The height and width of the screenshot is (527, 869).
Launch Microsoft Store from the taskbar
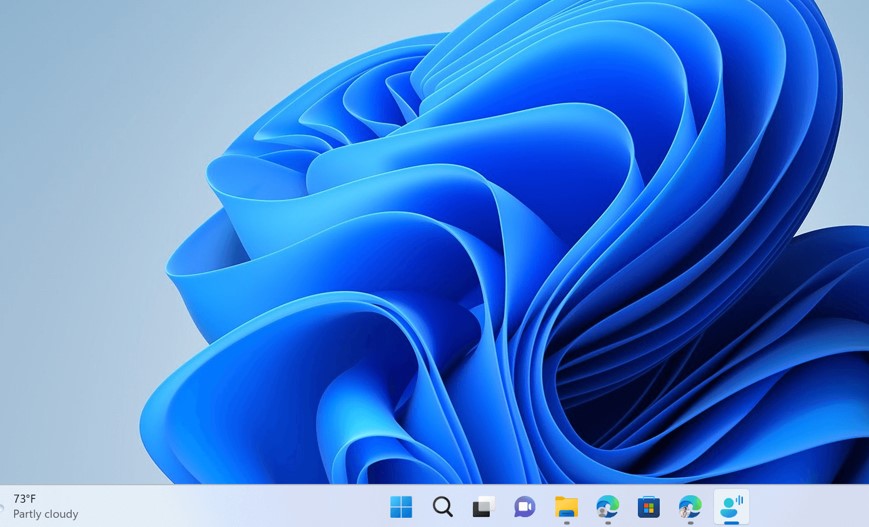649,507
